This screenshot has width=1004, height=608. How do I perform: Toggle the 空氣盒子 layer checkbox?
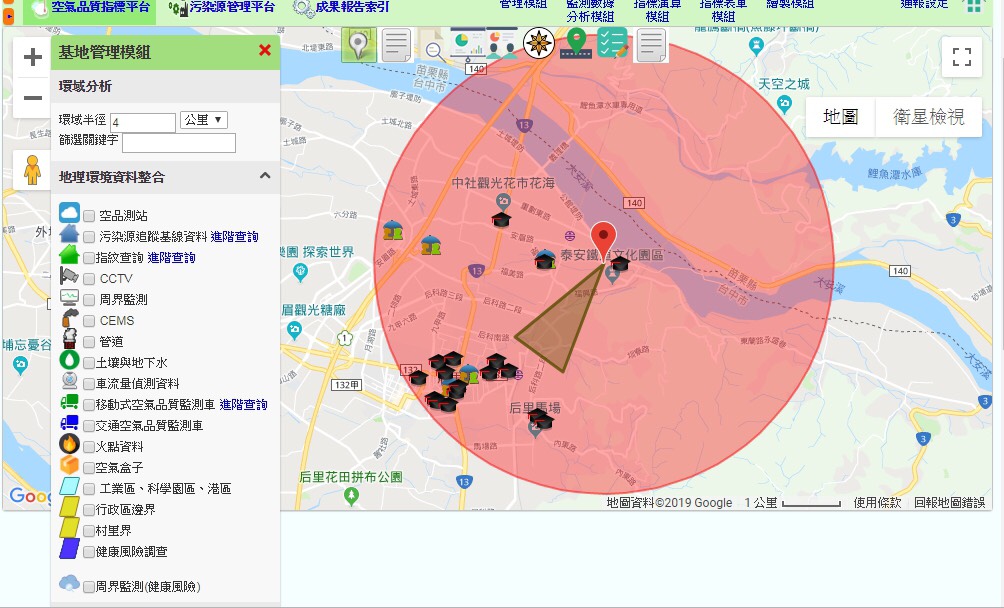[87, 468]
